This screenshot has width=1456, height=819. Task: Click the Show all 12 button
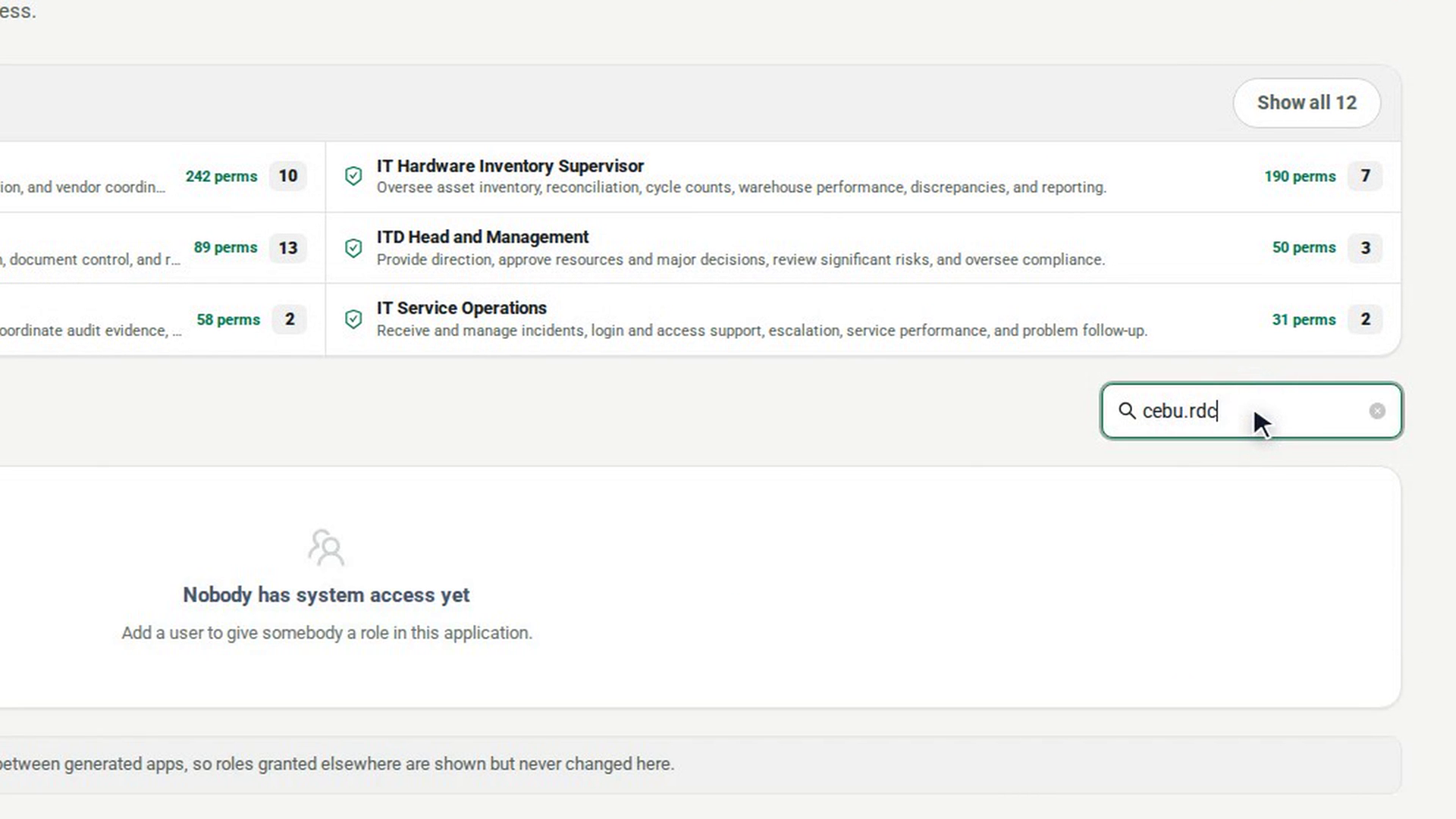coord(1306,102)
